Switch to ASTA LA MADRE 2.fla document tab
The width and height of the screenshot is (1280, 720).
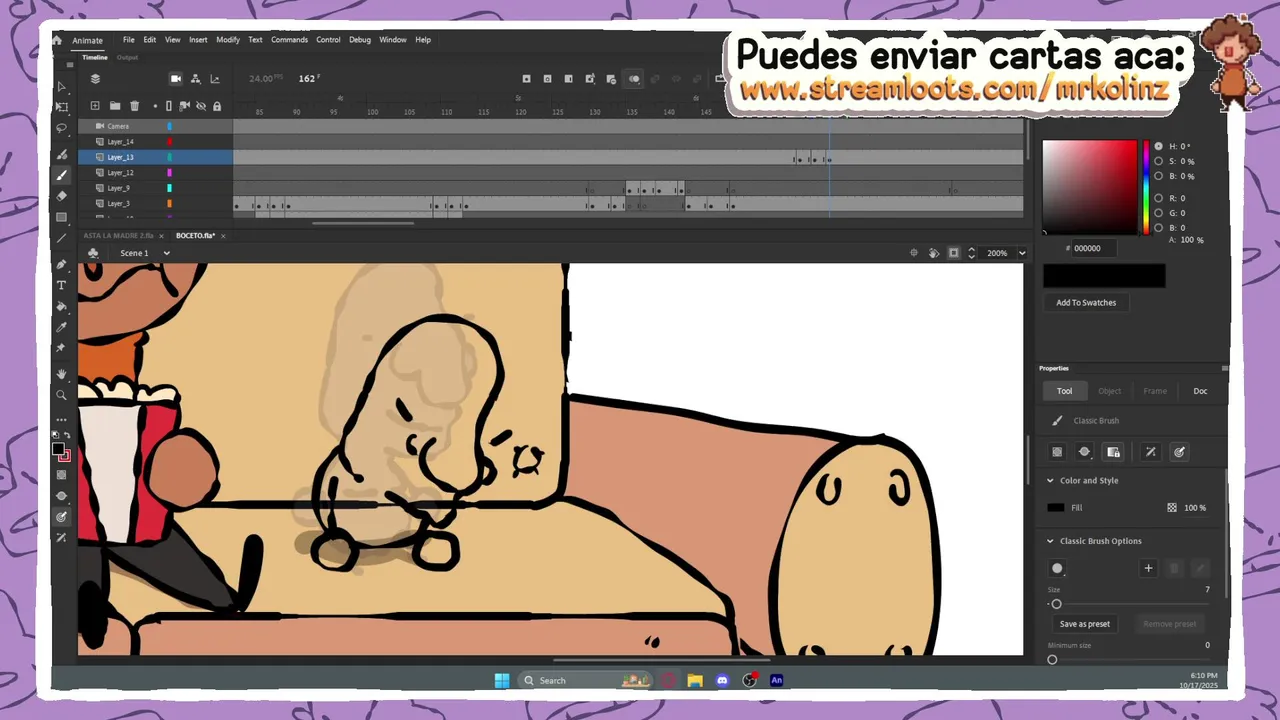[118, 236]
